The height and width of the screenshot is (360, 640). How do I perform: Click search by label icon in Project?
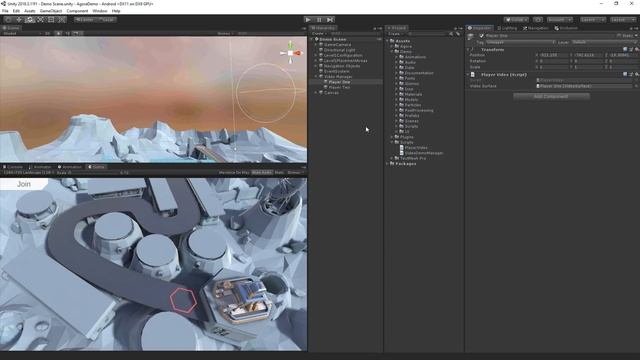click(x=458, y=34)
